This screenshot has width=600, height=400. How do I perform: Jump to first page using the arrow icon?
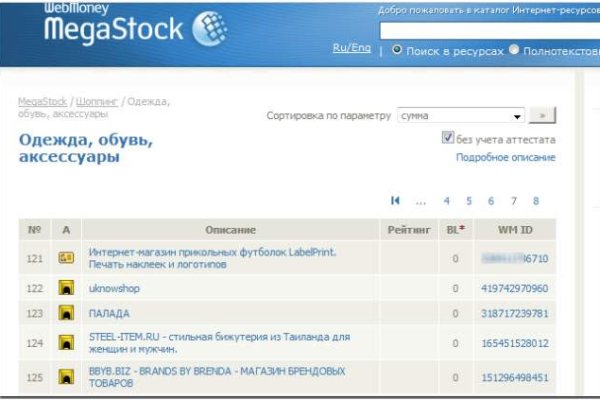coord(396,201)
